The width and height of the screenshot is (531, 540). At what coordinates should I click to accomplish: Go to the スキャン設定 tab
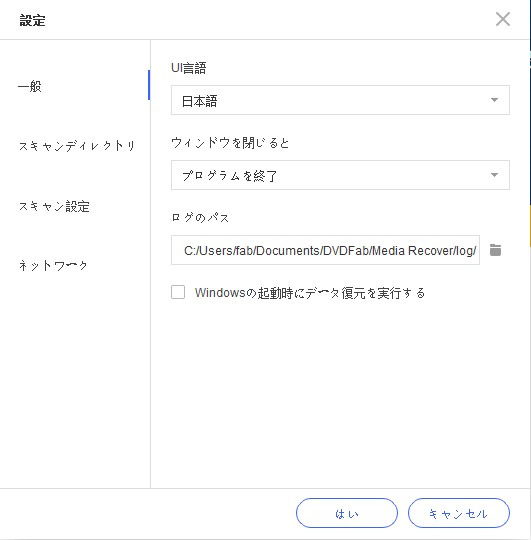(x=54, y=206)
